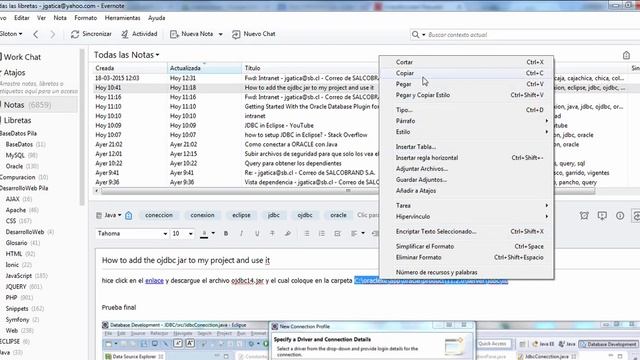Image resolution: width=640 pixels, height=360 pixels.
Task: Select note 'JDBC in Eclipse - YouTube'
Action: [x=279, y=126]
